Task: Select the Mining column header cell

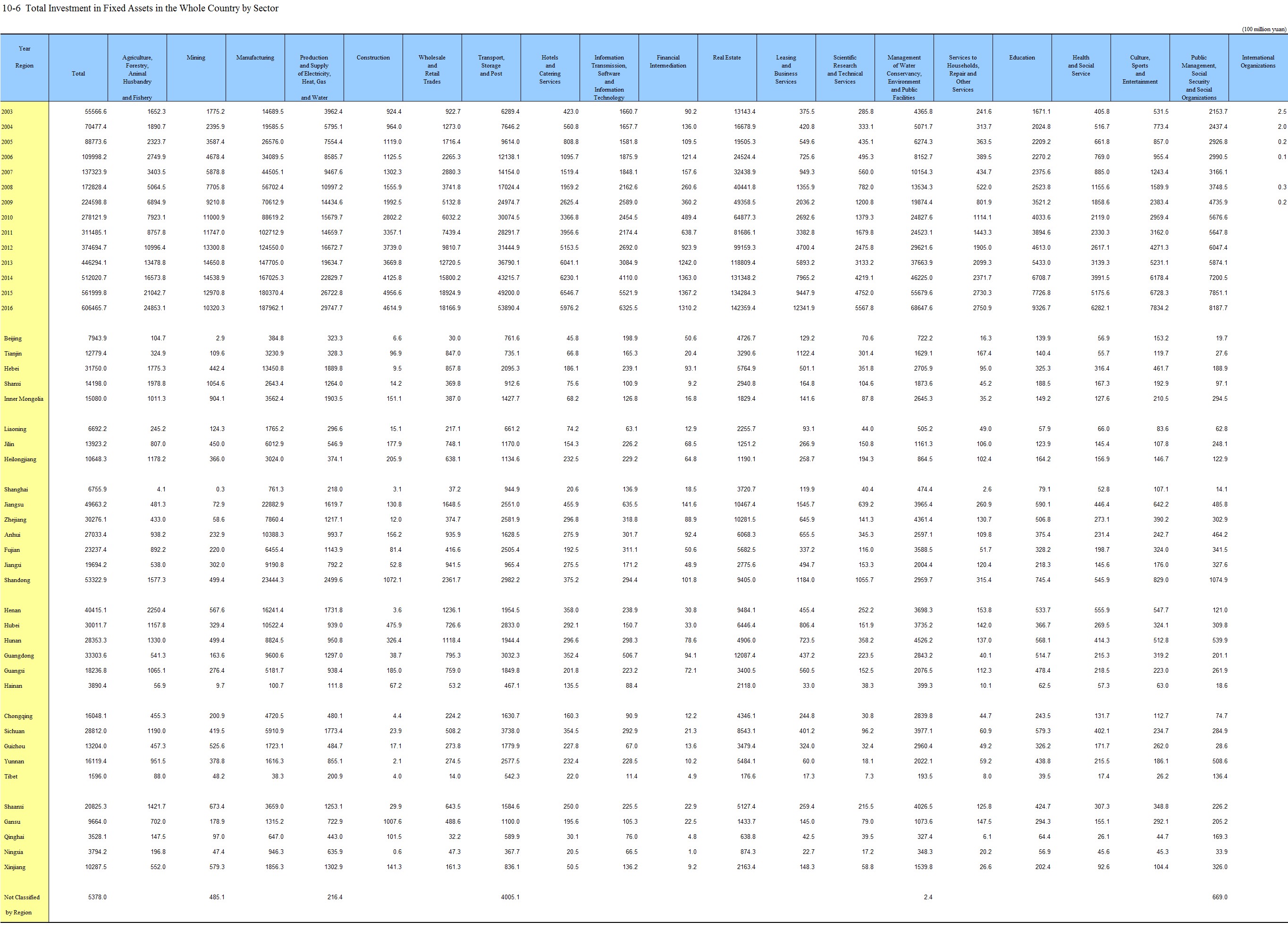Action: tap(196, 58)
